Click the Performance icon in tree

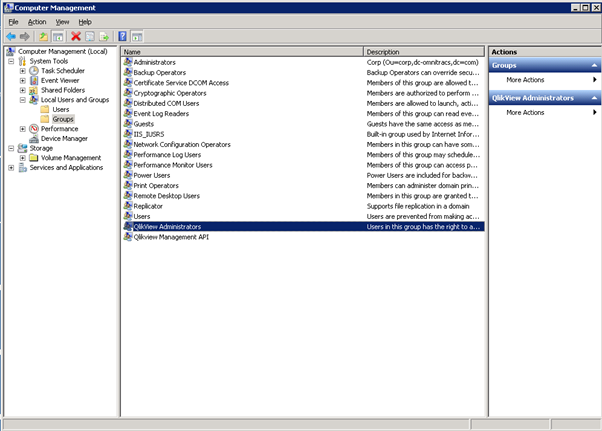34,129
